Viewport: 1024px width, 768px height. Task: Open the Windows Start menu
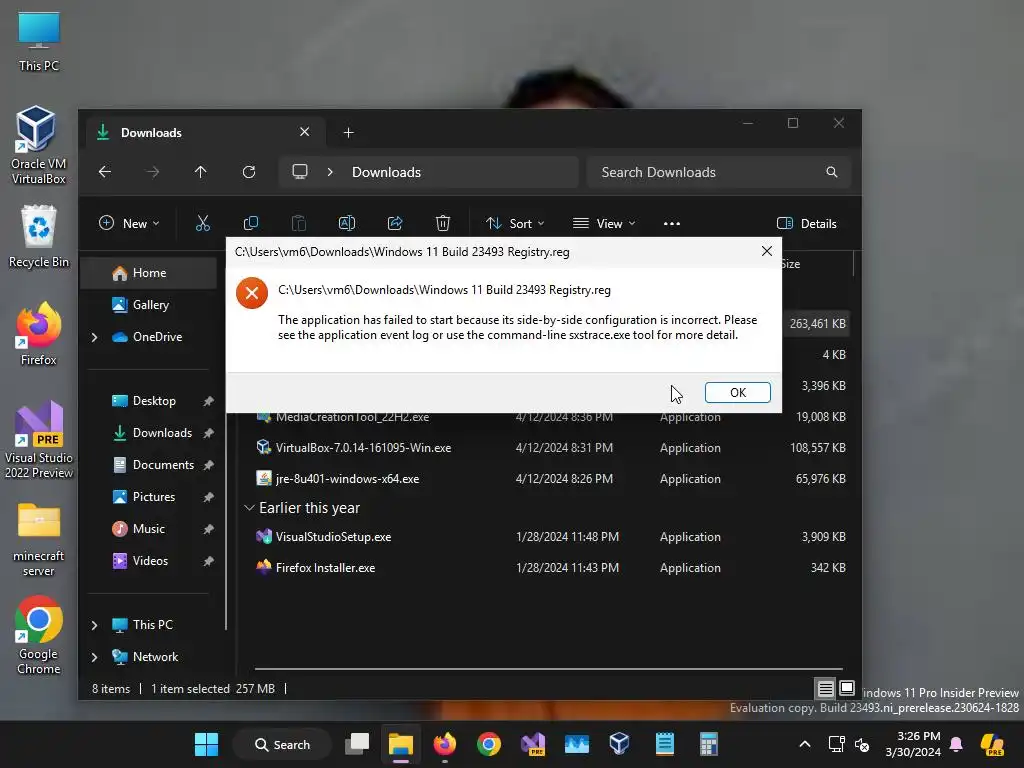pos(206,744)
